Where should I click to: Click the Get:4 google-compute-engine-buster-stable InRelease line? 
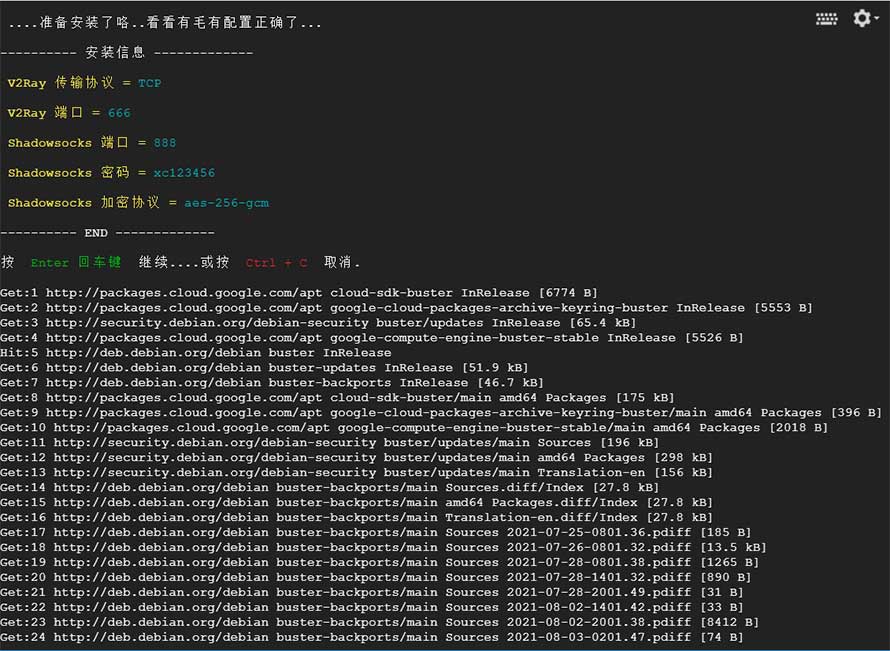click(x=372, y=338)
